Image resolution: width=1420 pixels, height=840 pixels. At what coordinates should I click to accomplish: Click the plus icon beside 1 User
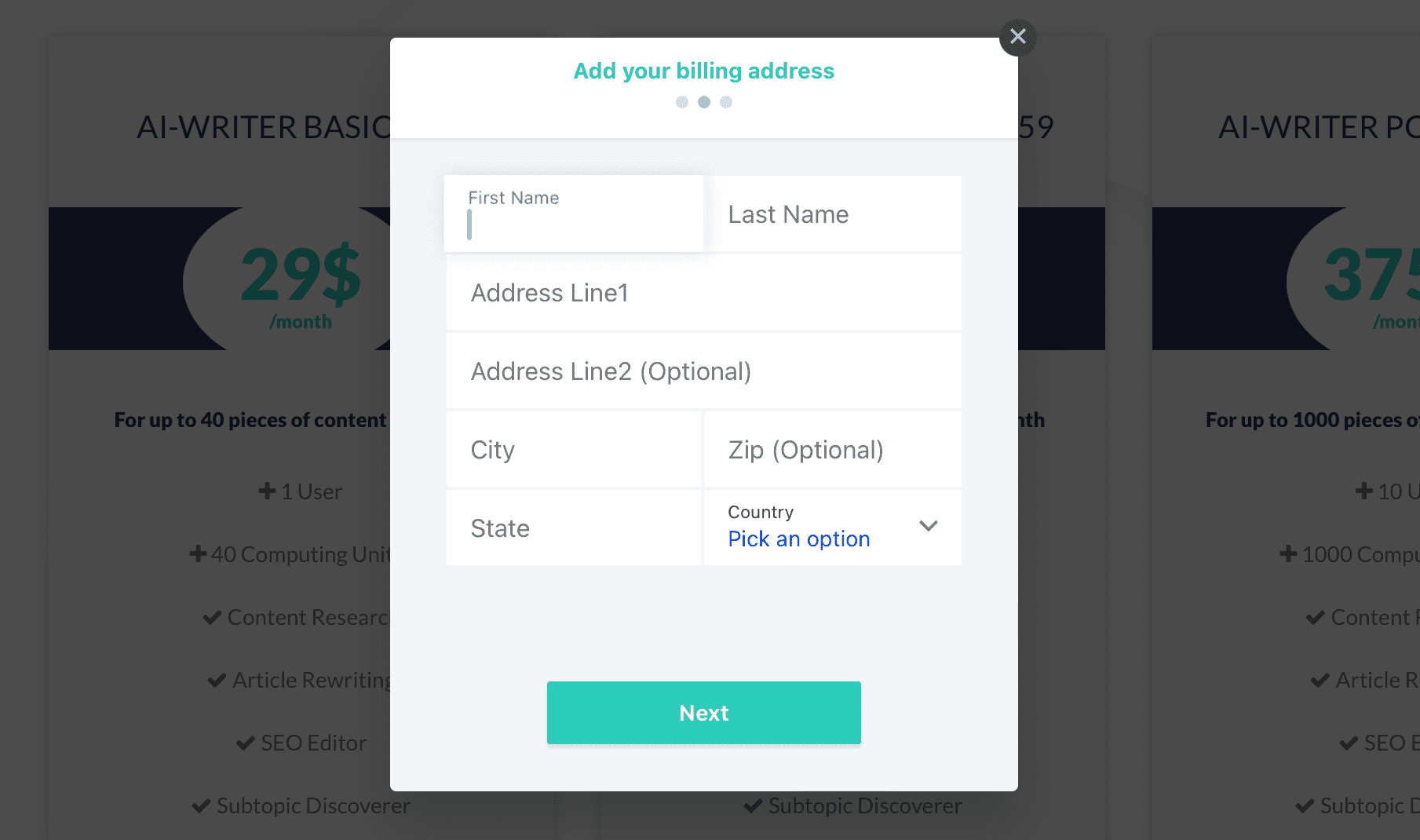[x=267, y=491]
